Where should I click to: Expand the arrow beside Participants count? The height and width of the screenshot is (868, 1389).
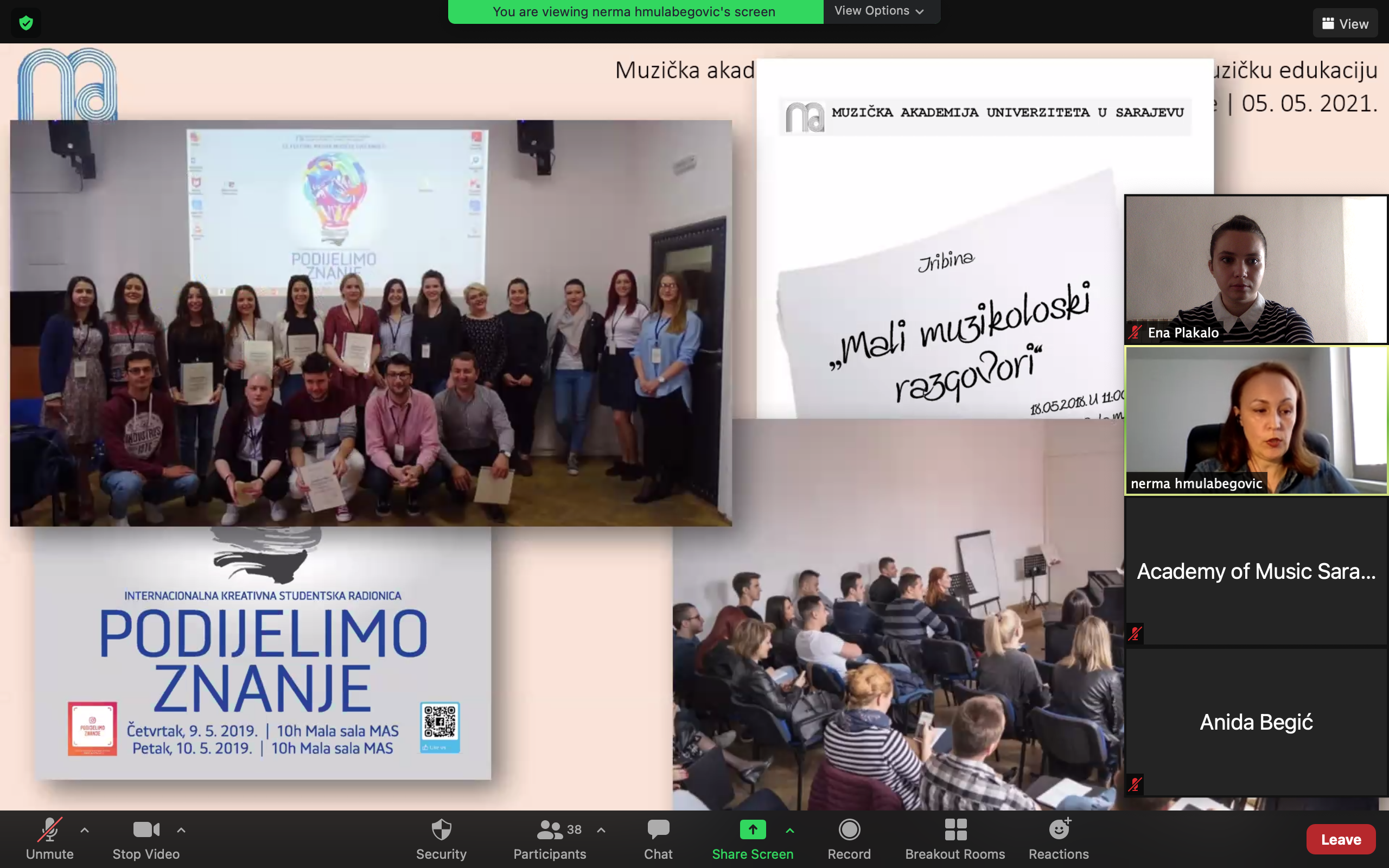(601, 829)
